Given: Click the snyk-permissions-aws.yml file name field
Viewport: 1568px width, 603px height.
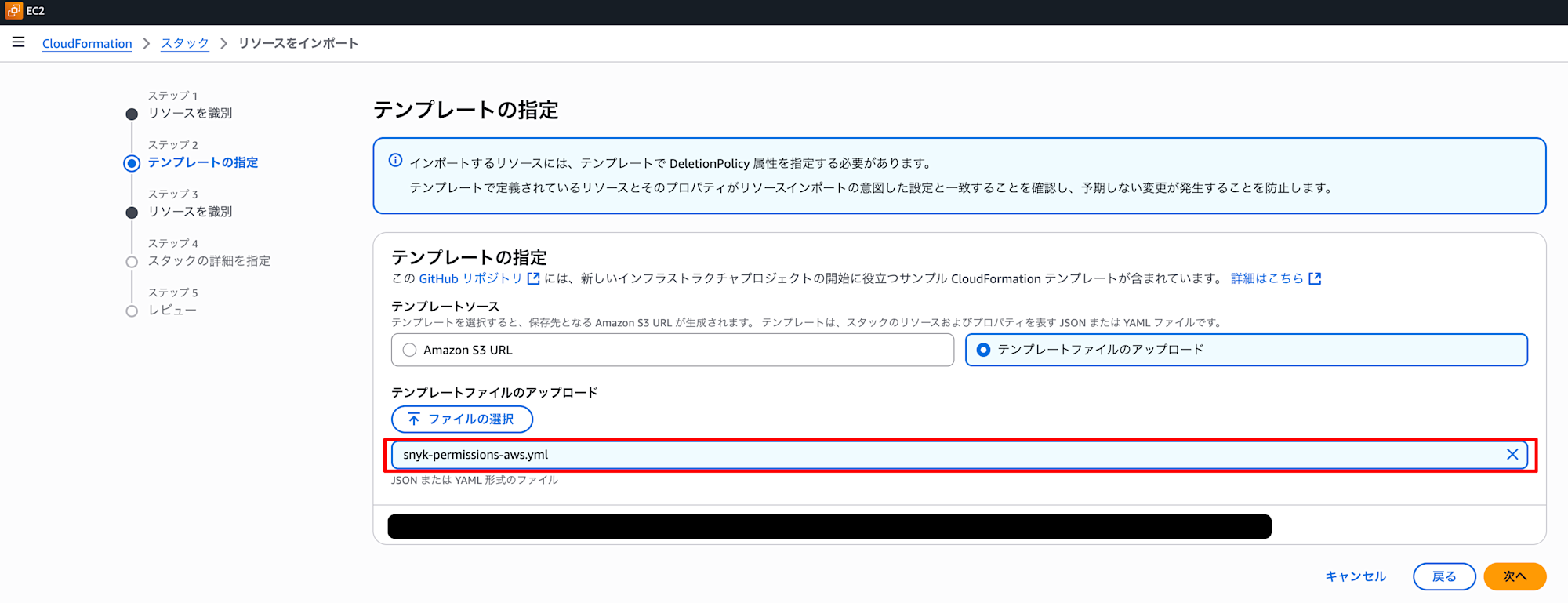Looking at the screenshot, I should pyautogui.click(x=960, y=455).
